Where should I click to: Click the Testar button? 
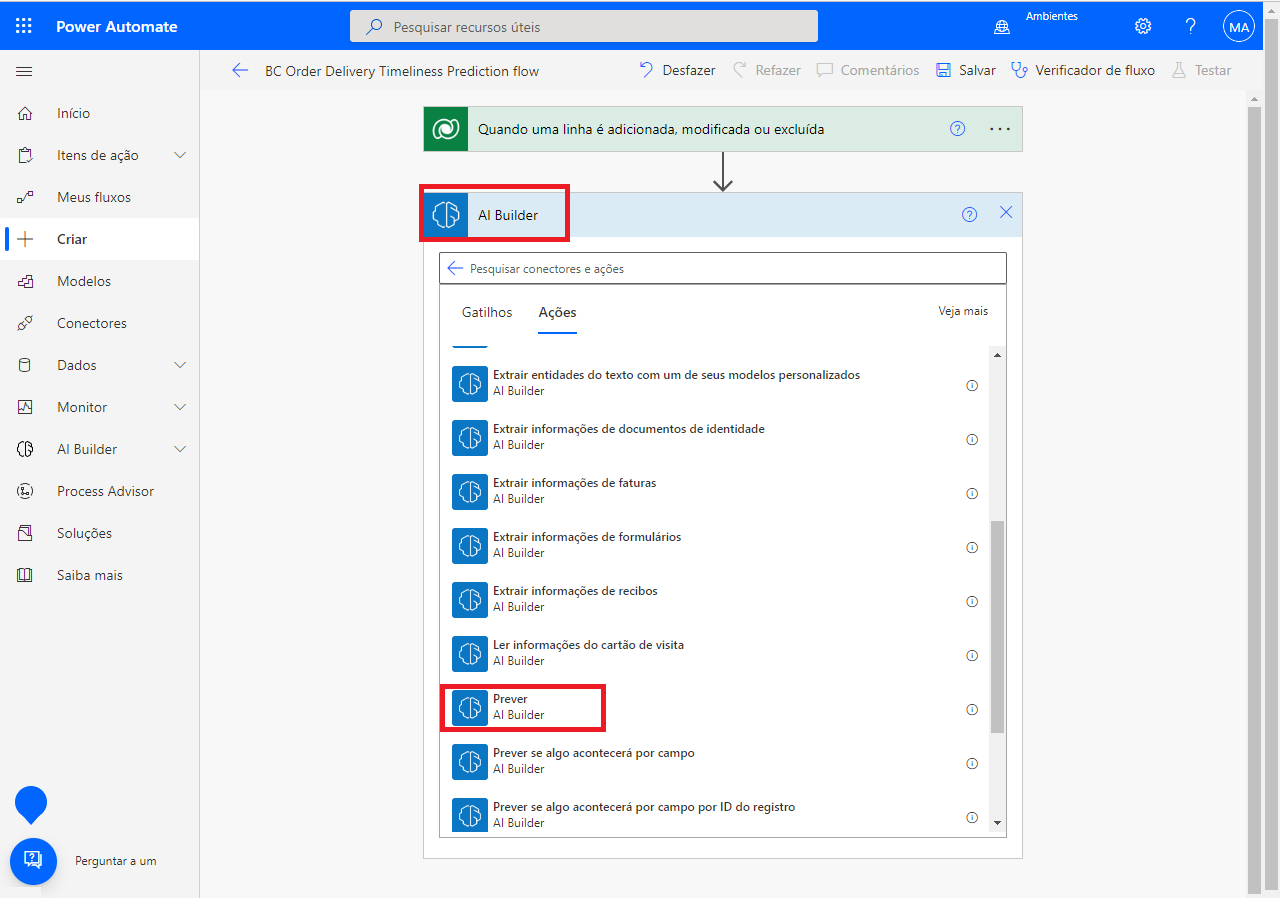pos(1201,70)
